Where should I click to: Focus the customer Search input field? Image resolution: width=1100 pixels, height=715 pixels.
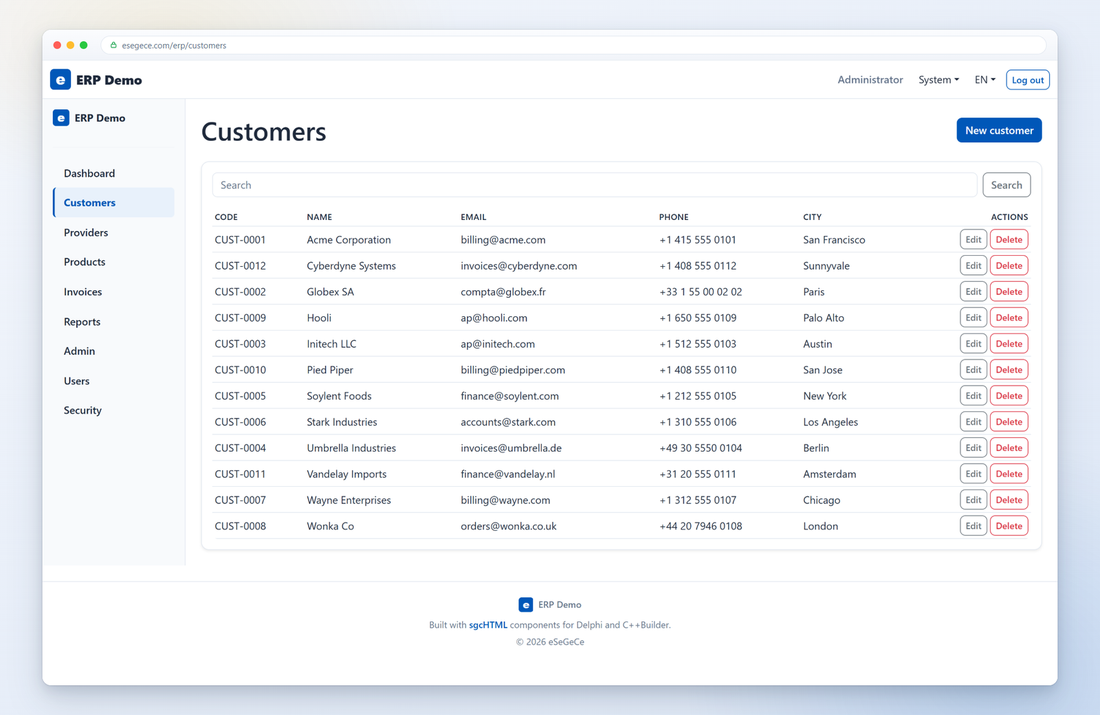[x=595, y=185]
